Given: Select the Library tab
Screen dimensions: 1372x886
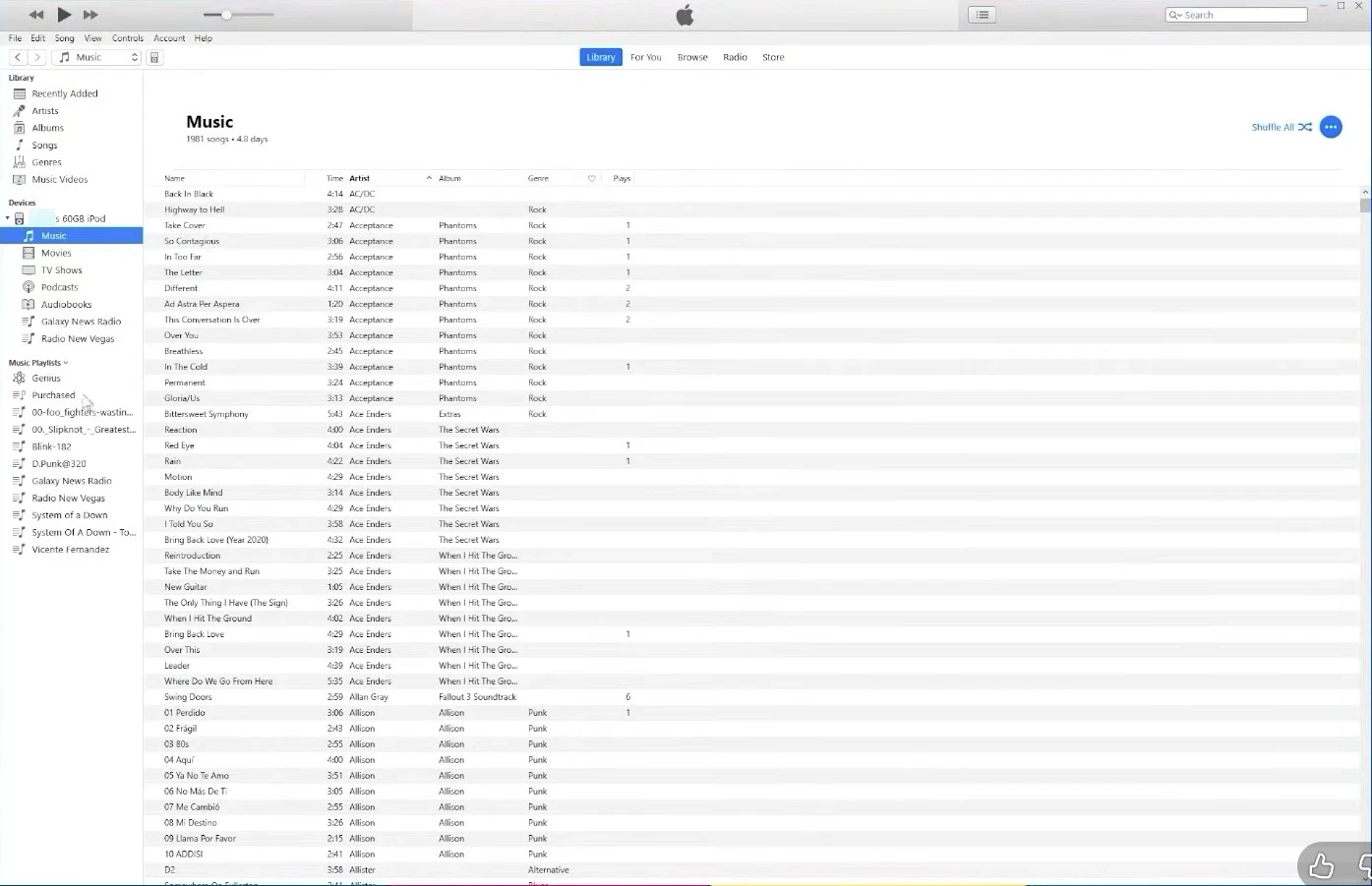Looking at the screenshot, I should [601, 57].
